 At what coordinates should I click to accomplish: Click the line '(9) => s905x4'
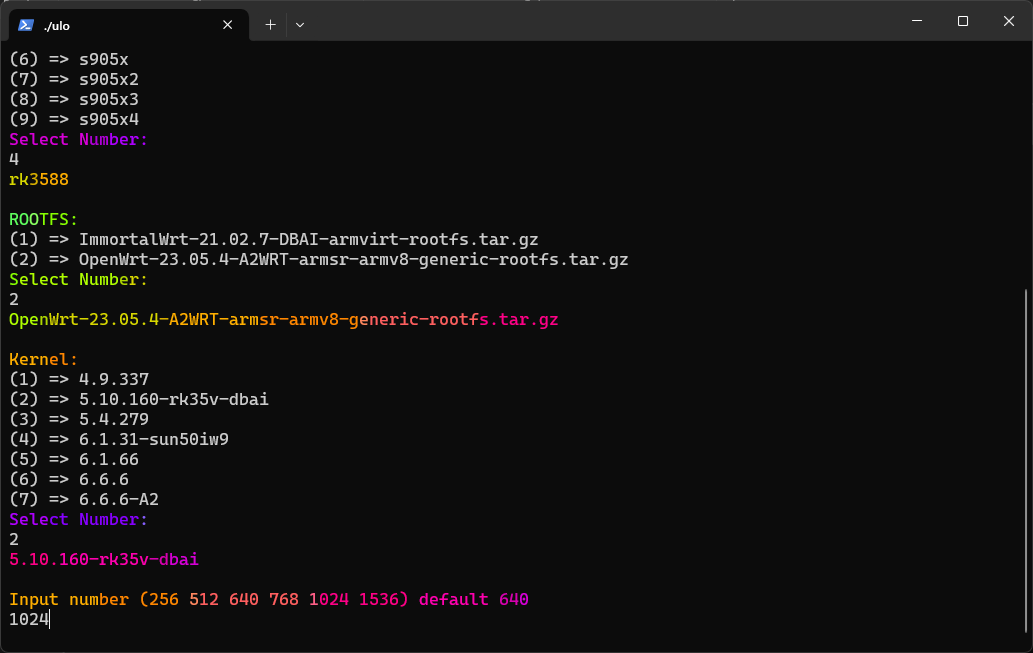click(74, 119)
